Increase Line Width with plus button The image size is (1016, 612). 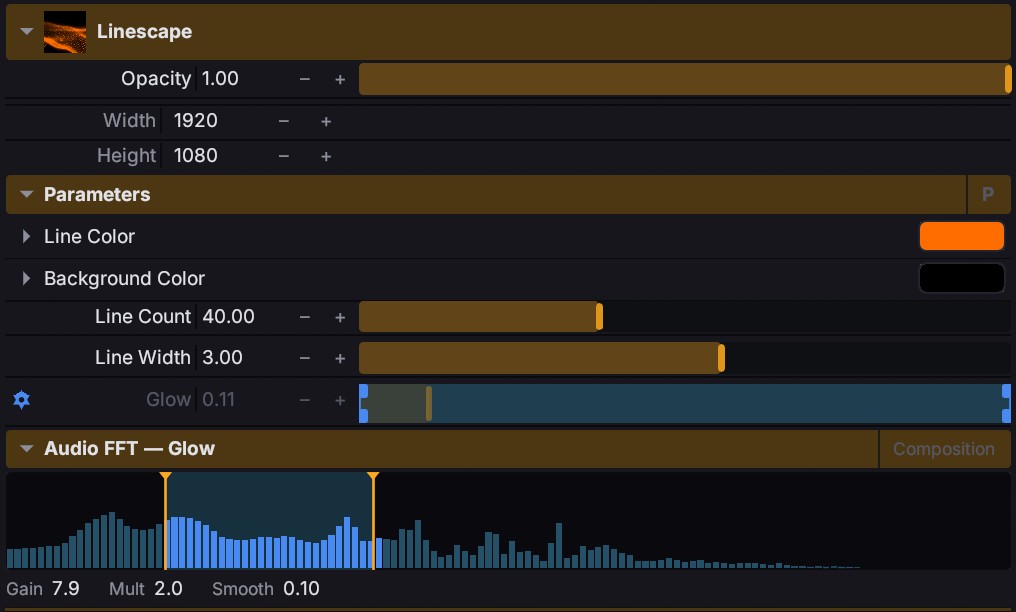click(x=340, y=358)
